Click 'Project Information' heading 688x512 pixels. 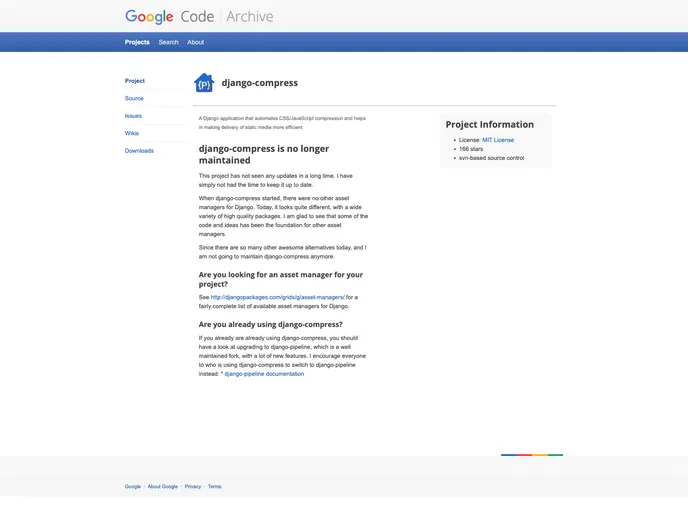click(490, 125)
